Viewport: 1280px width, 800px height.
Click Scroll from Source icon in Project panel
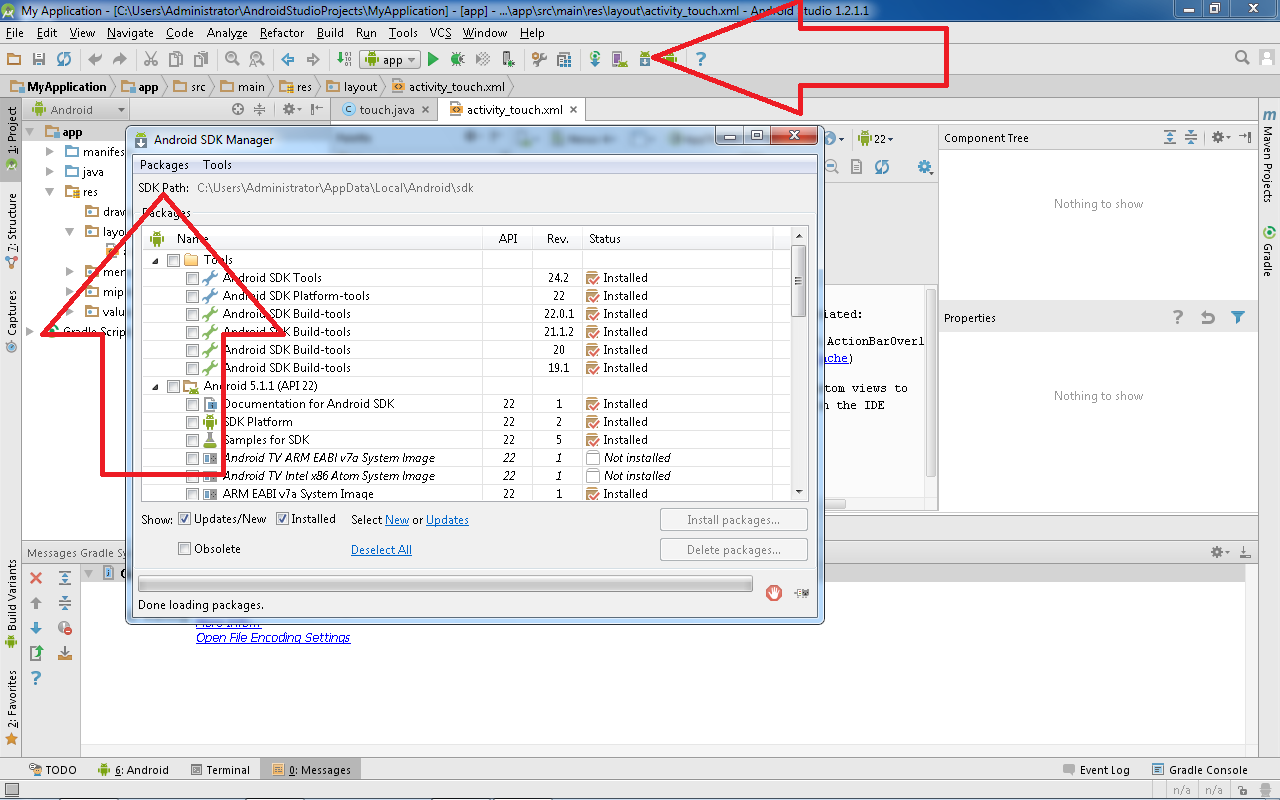coord(238,110)
